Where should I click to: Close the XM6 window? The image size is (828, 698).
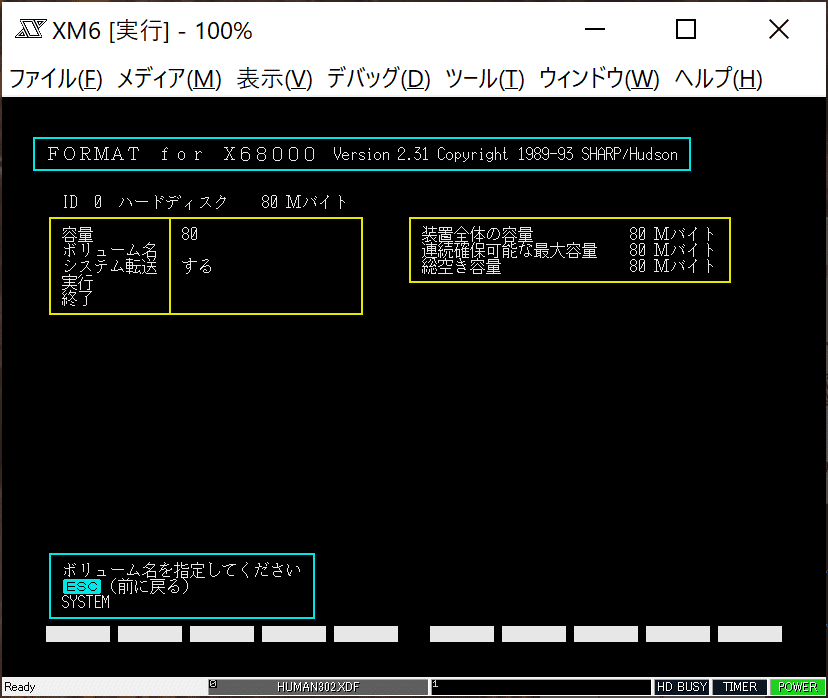(779, 29)
